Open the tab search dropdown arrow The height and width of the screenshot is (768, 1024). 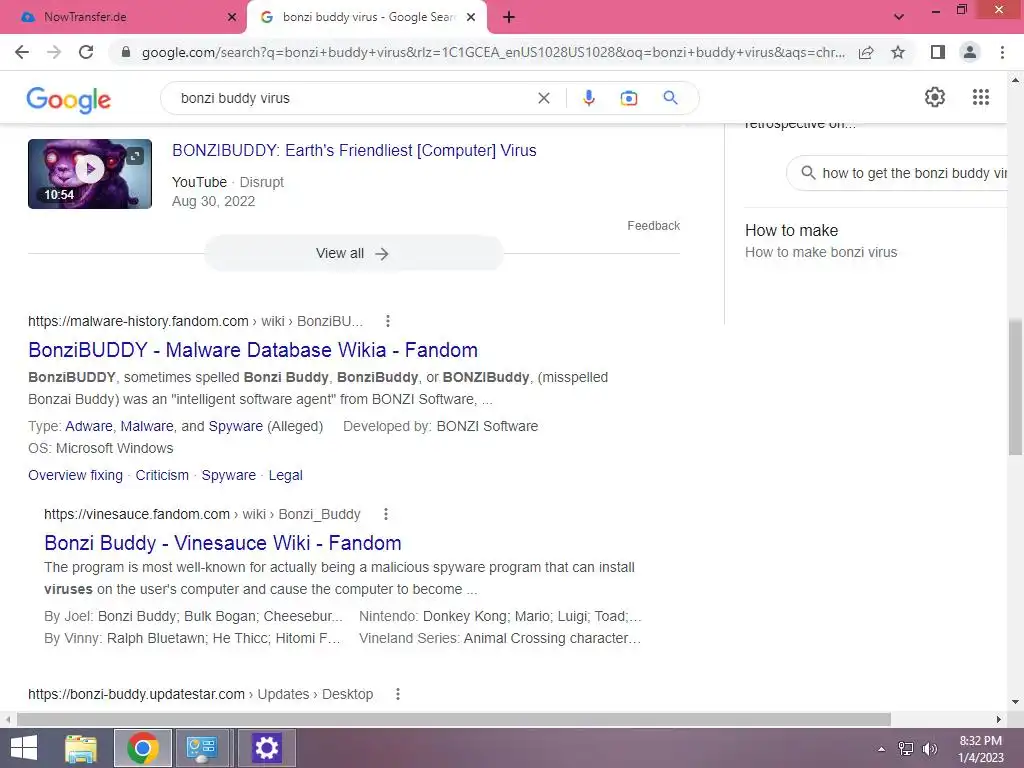pyautogui.click(x=899, y=17)
